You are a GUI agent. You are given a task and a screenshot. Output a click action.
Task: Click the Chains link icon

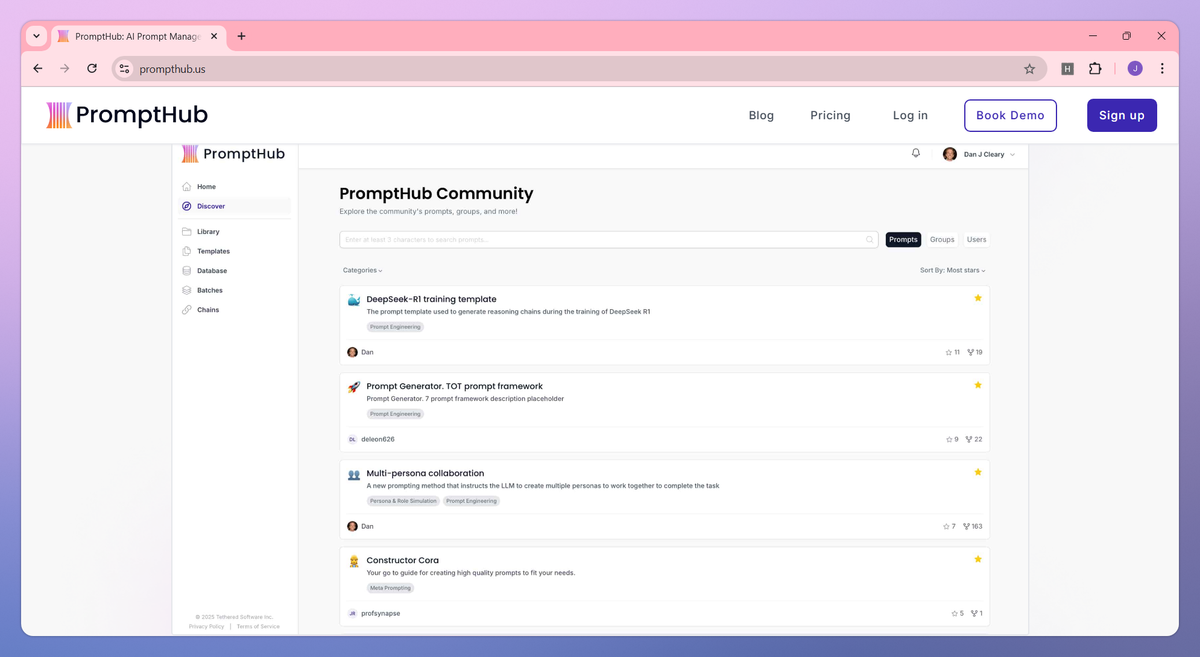coord(187,310)
